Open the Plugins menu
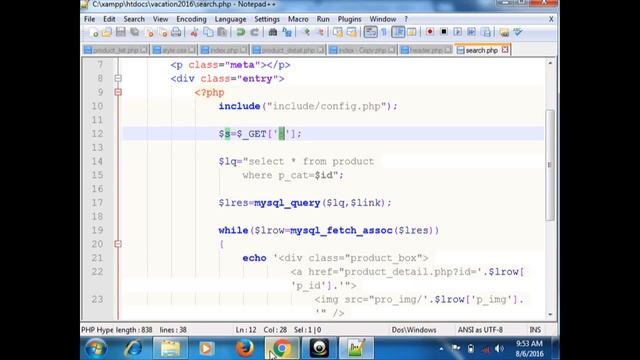The width and height of the screenshot is (640, 360). (349, 19)
